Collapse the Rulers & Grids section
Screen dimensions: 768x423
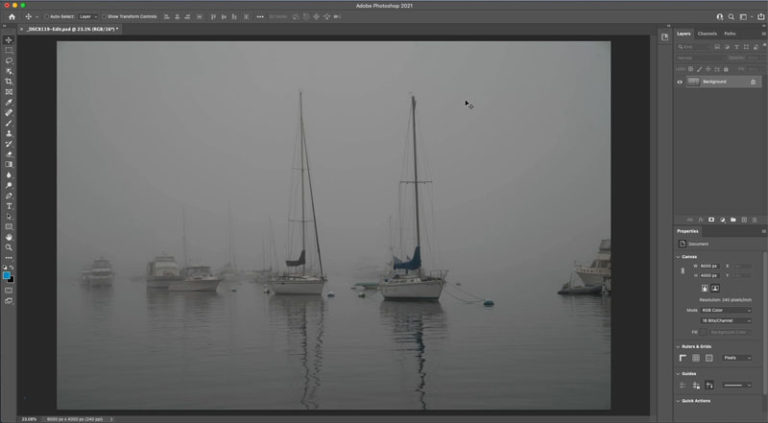679,346
